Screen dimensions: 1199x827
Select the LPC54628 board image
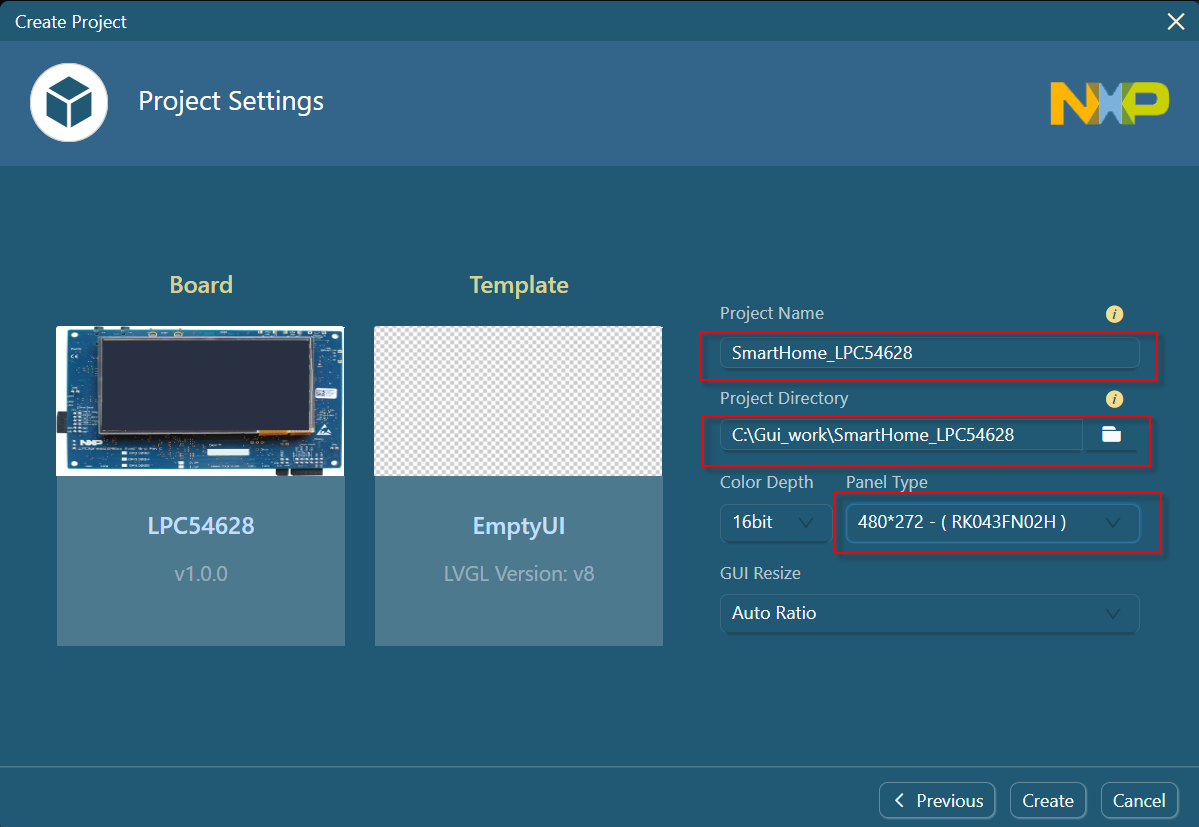click(200, 400)
